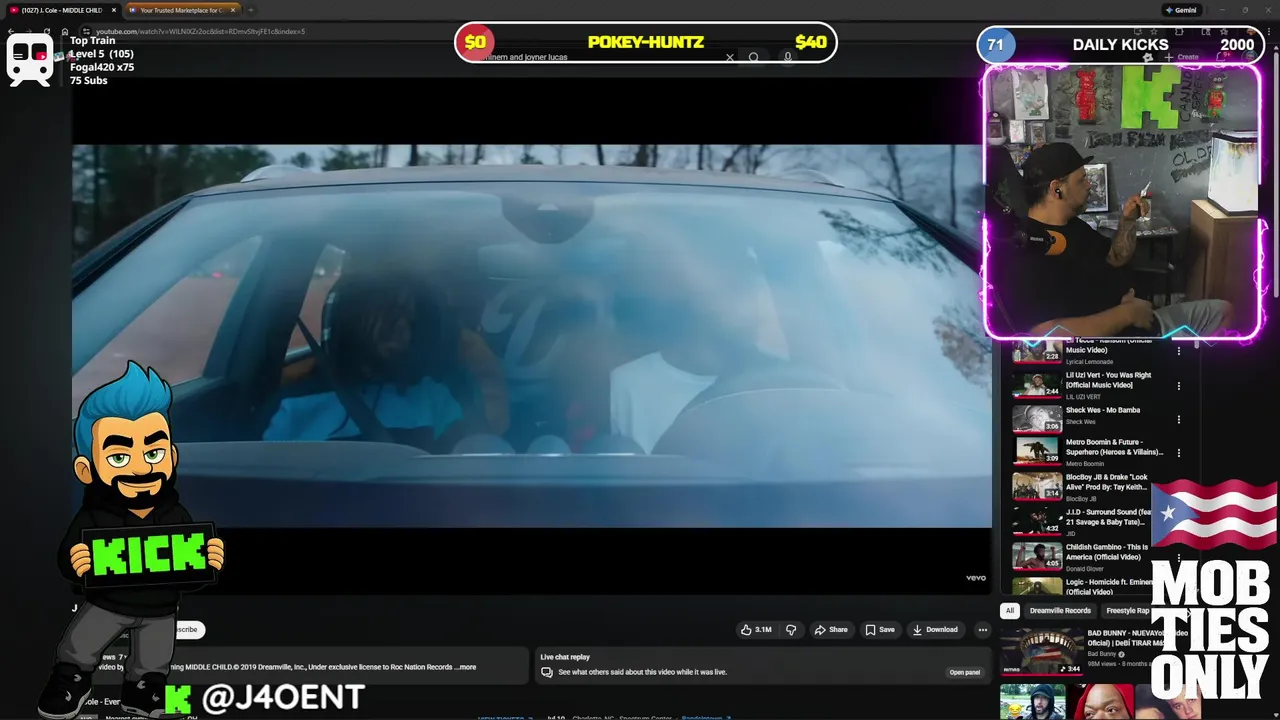Switch to the J. Cole MIDDLE CHILD tab
The image size is (1280, 720).
click(60, 10)
